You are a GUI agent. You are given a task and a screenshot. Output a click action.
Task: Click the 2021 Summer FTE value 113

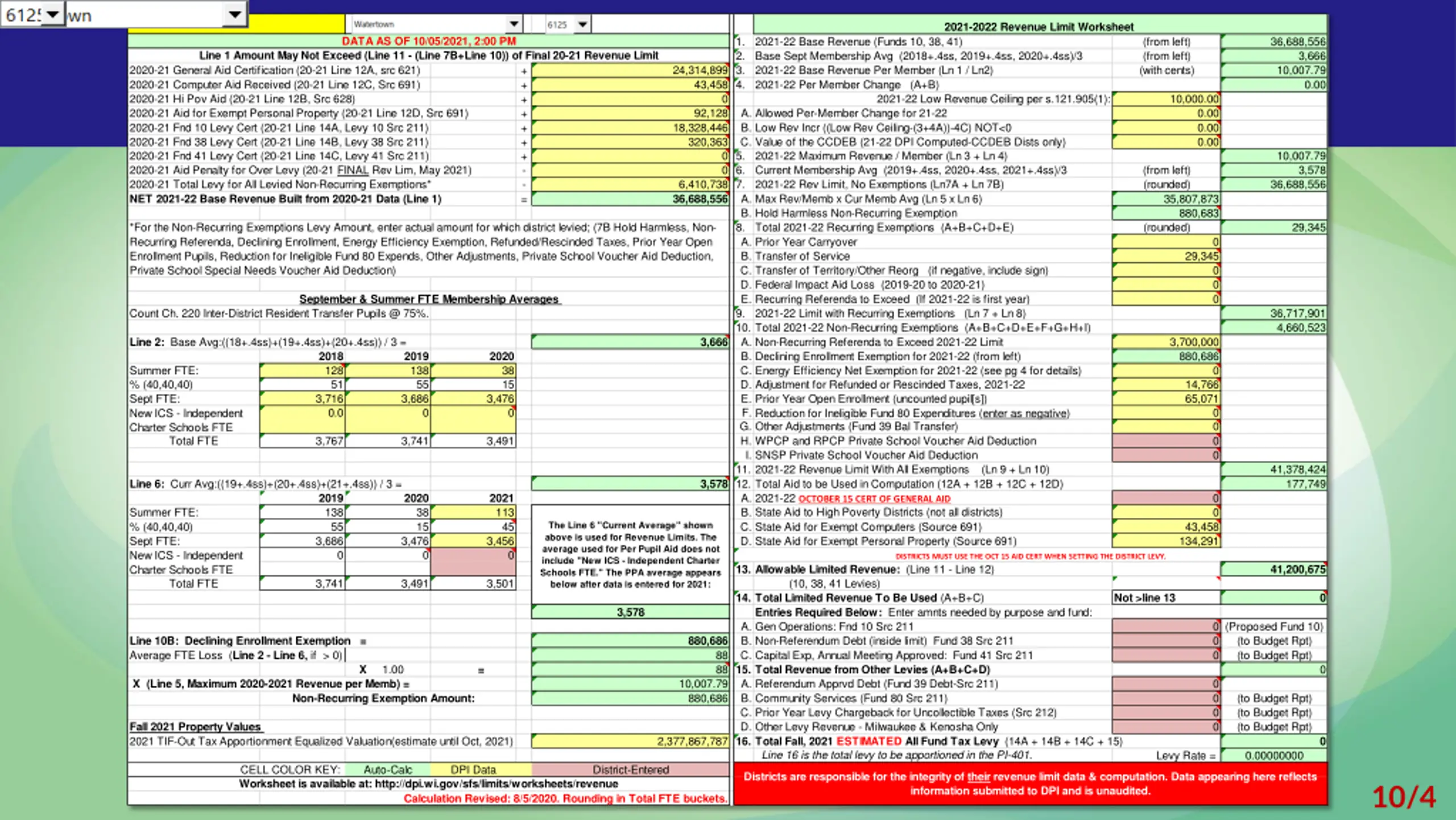tap(473, 512)
